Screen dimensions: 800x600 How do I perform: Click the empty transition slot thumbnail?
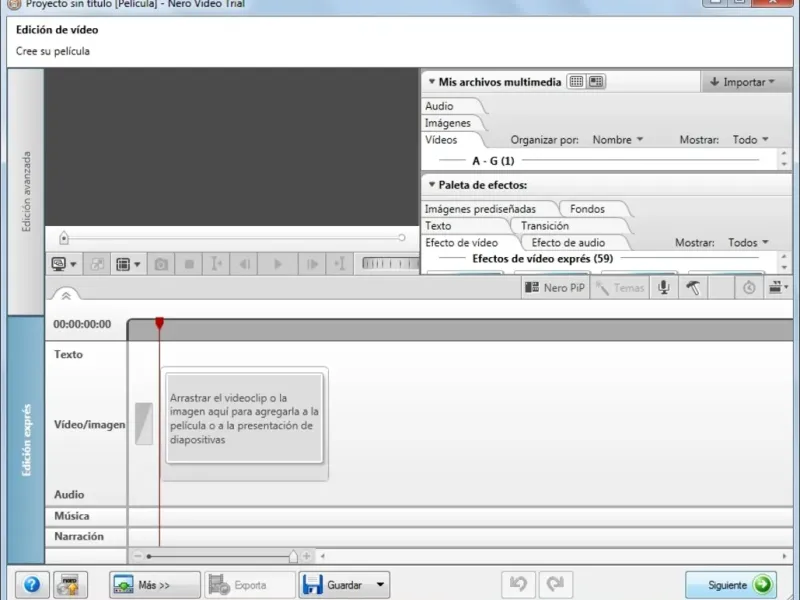point(144,423)
